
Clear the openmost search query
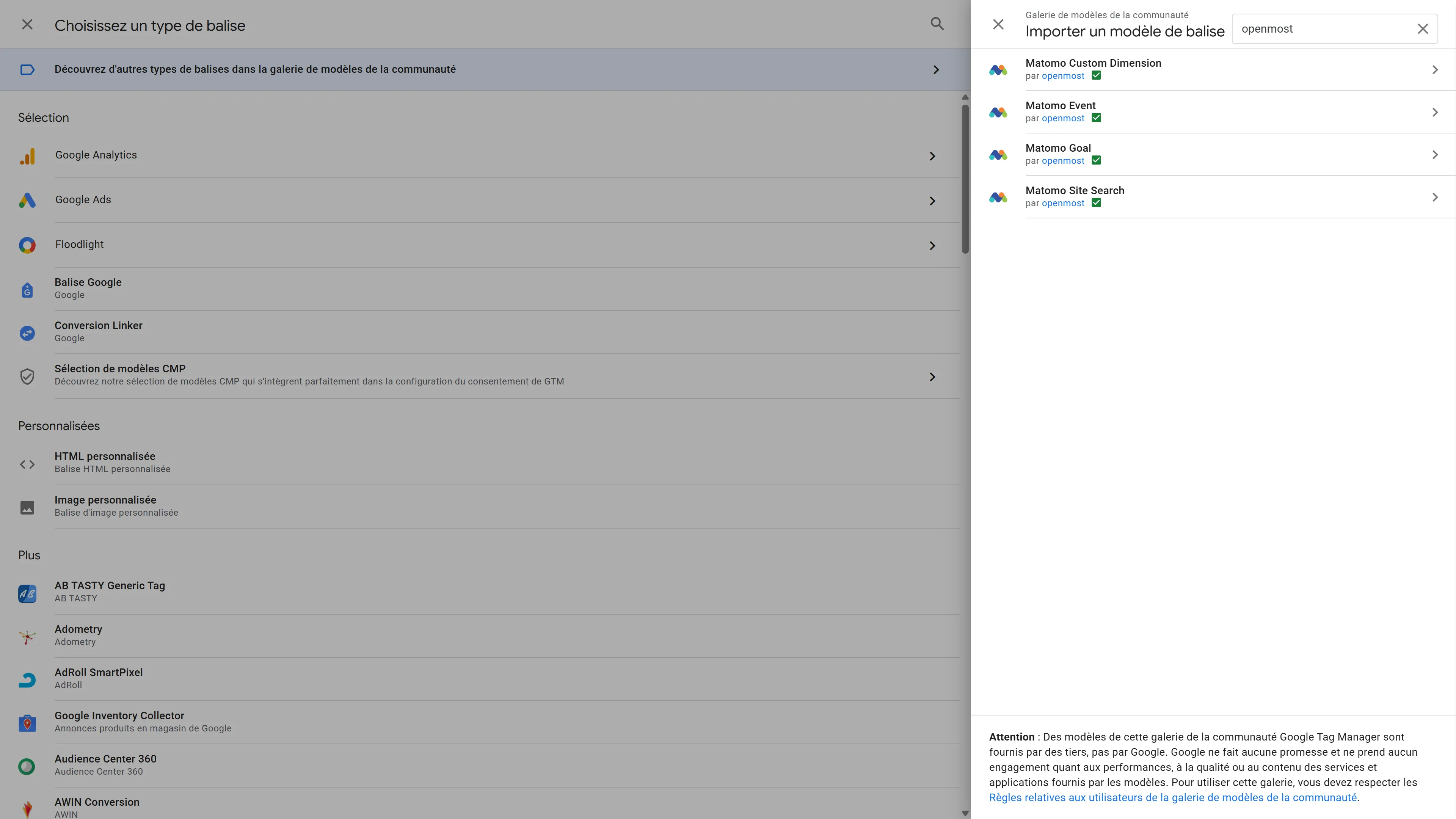tap(1423, 28)
